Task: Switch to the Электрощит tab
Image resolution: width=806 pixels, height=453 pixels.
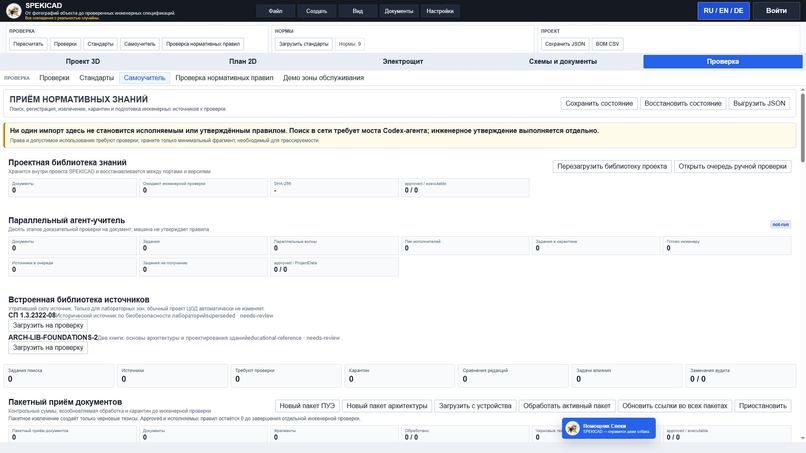Action: click(x=402, y=61)
